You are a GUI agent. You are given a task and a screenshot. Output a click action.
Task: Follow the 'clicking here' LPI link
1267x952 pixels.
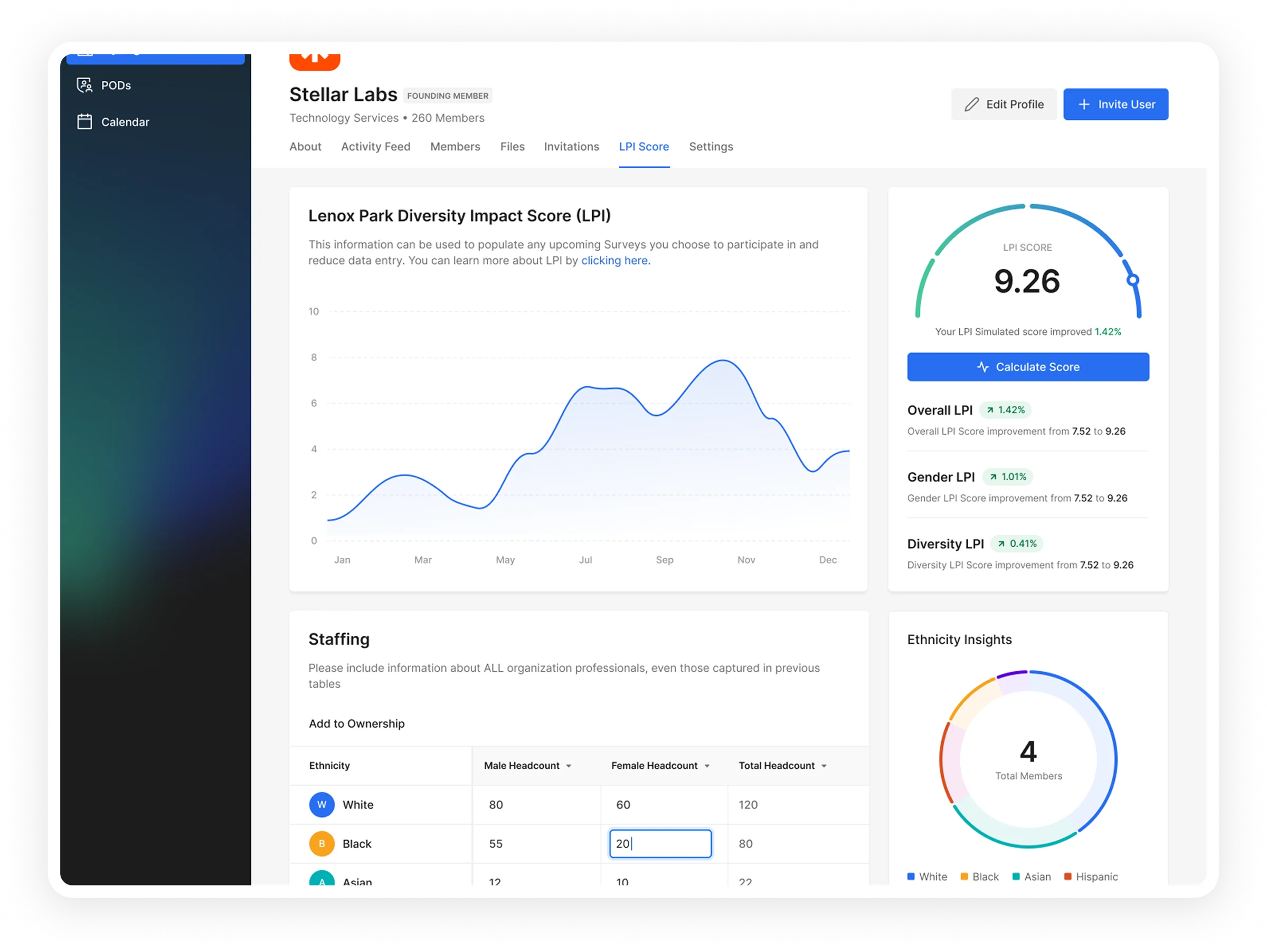point(616,261)
